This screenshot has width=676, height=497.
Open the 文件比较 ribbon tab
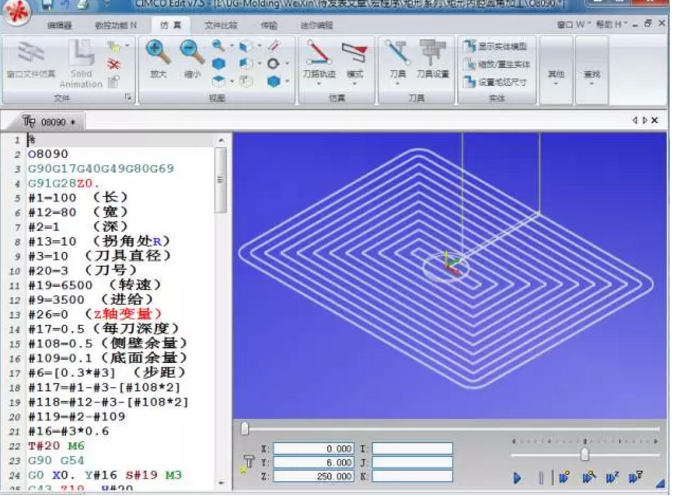pos(221,25)
